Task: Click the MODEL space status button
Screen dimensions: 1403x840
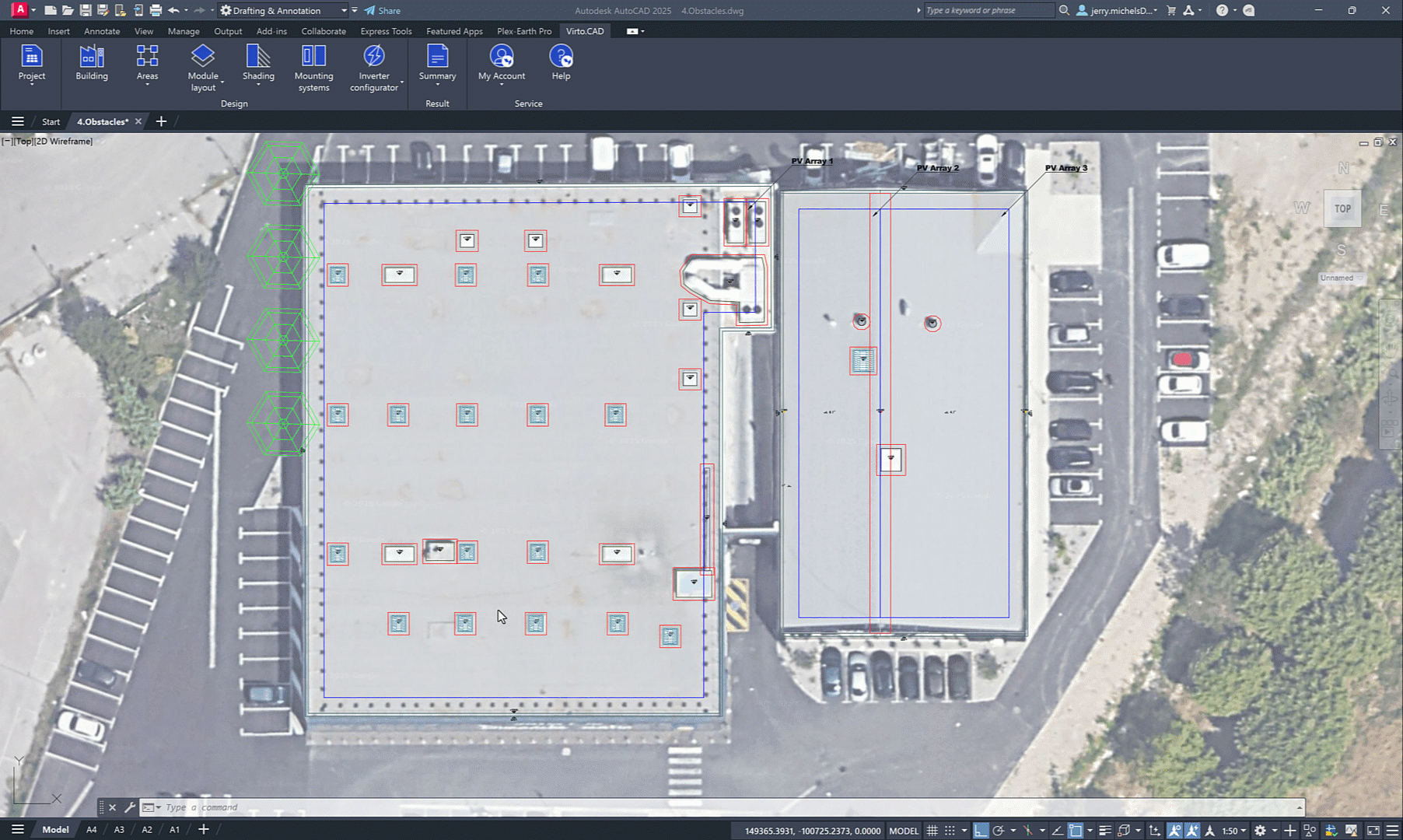Action: [904, 830]
